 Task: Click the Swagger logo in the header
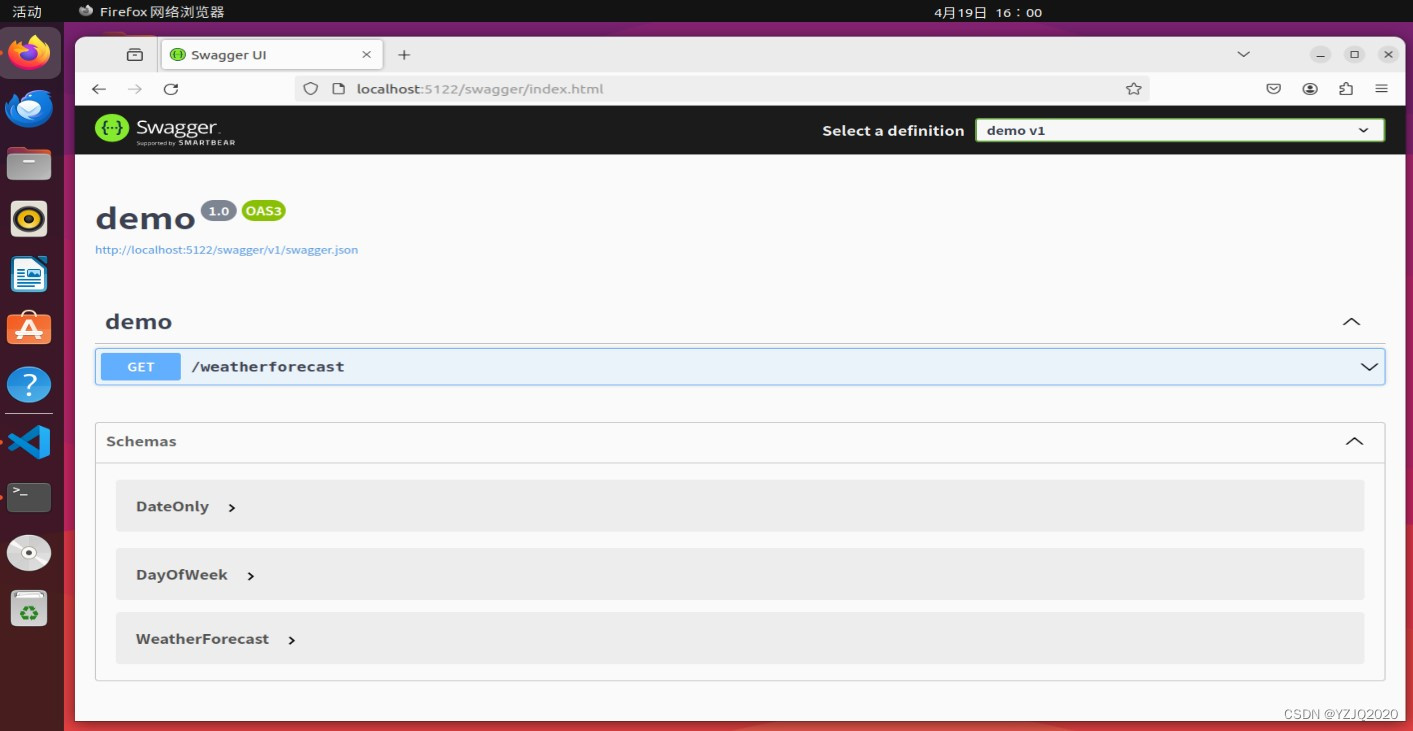coord(165,130)
